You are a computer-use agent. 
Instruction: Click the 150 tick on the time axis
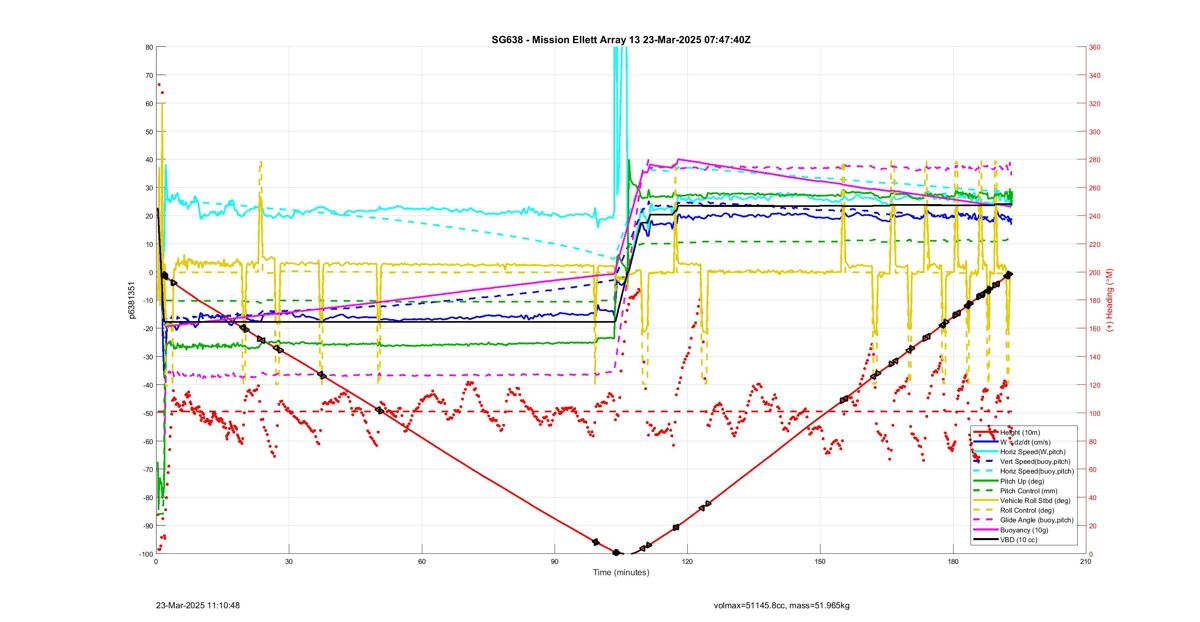(819, 562)
